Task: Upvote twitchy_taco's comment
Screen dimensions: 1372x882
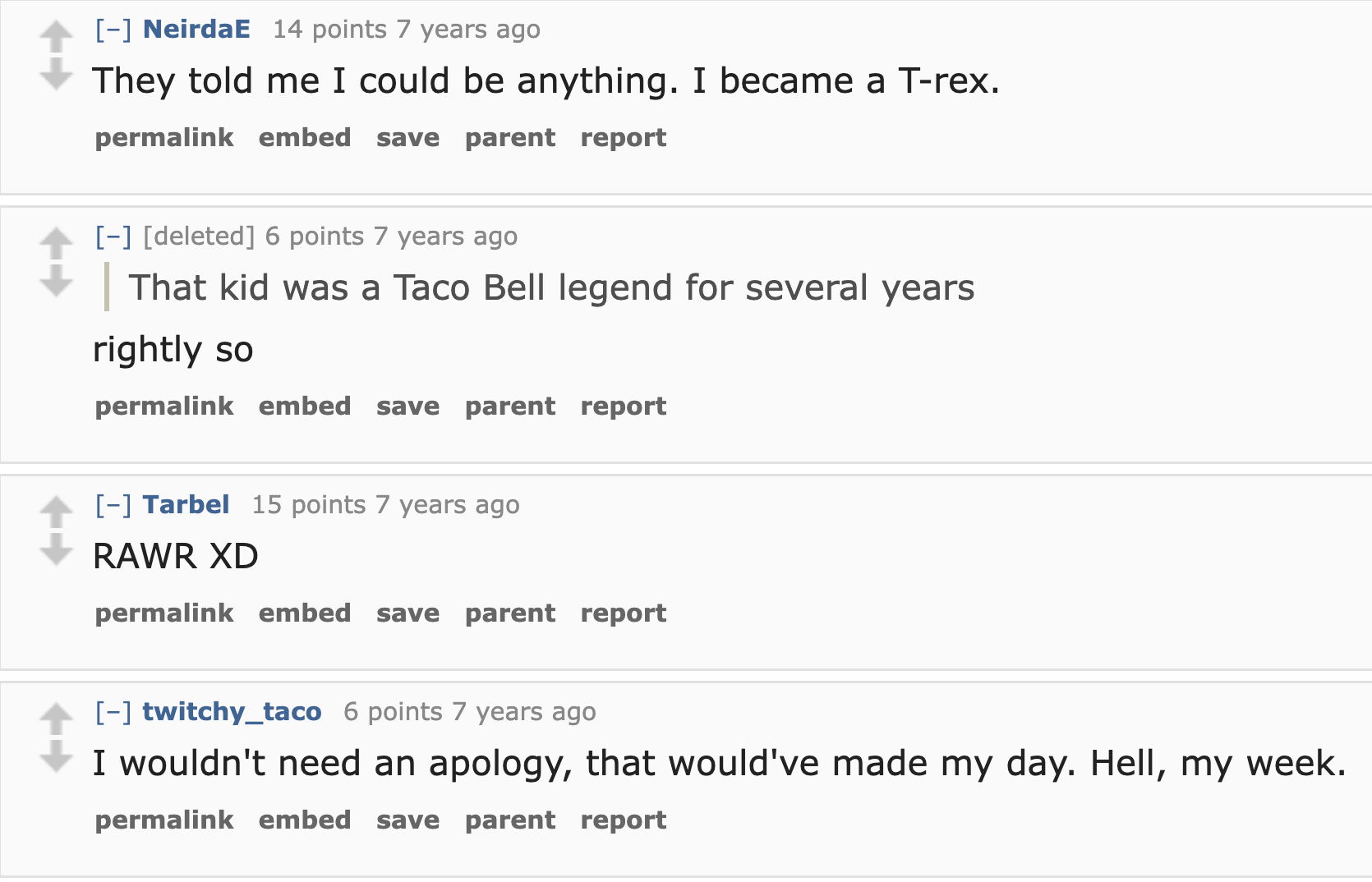Action: 55,719
